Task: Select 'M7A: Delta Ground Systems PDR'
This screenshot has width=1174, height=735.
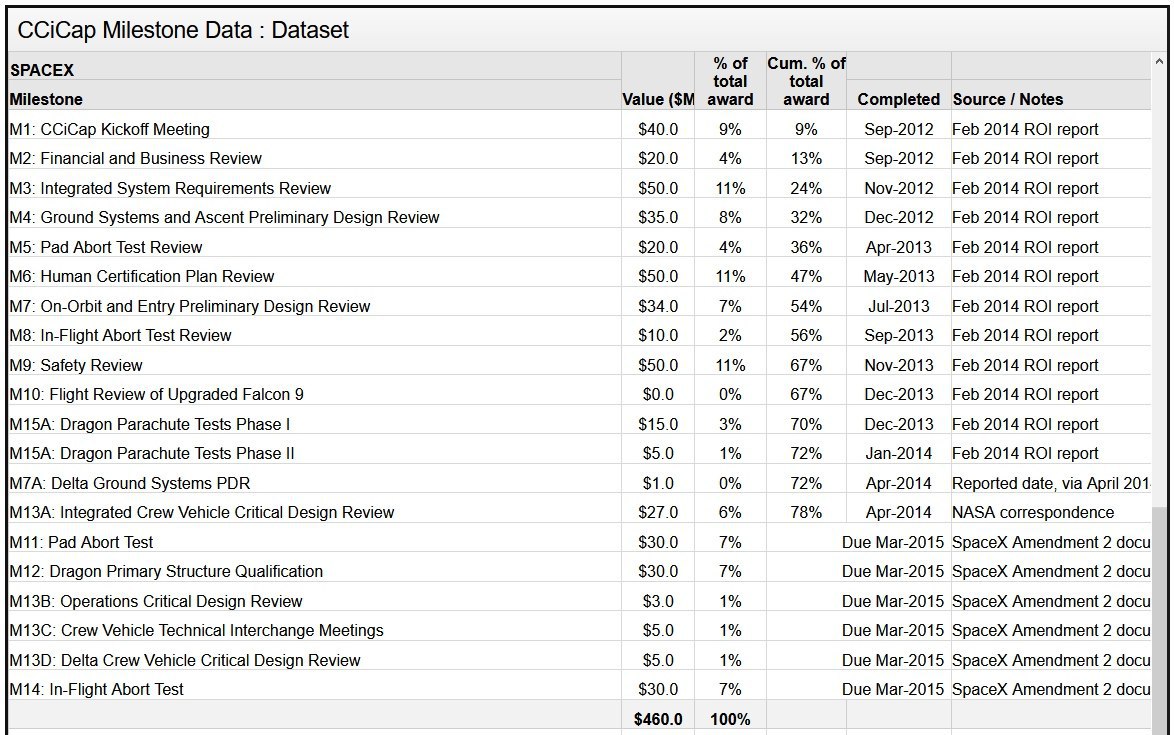Action: [130, 484]
